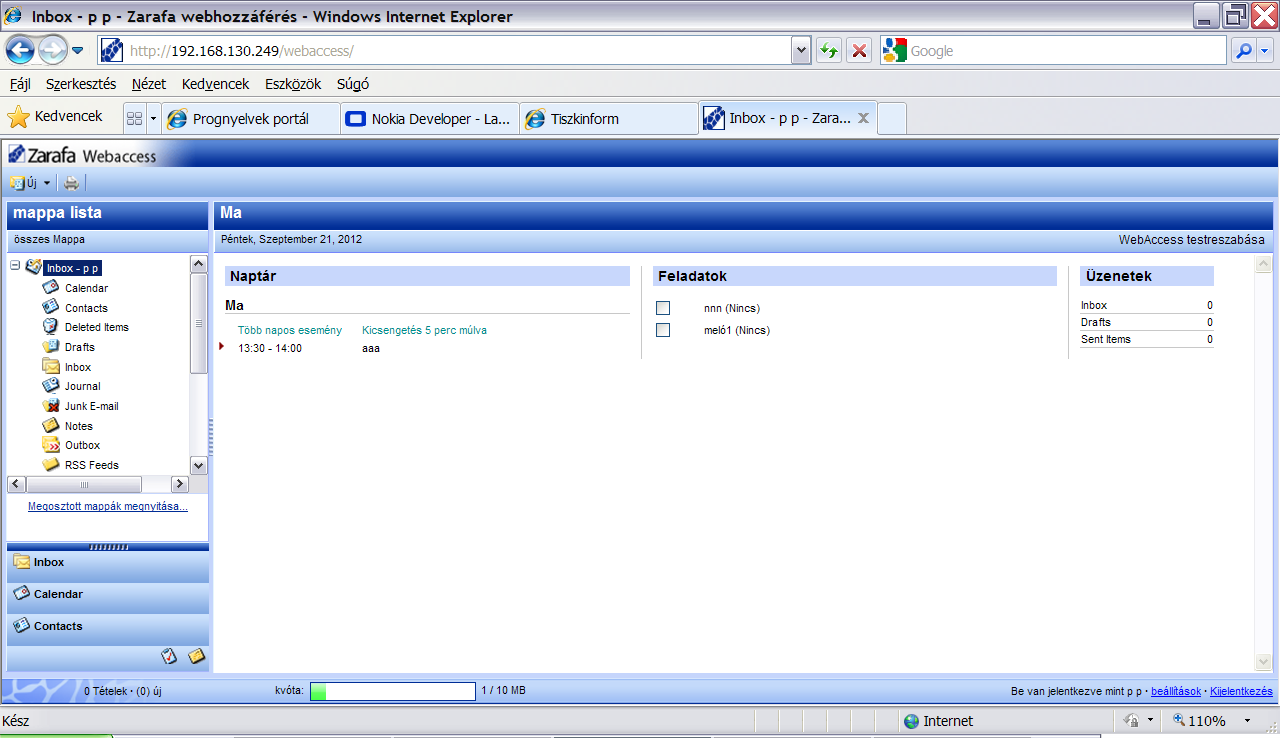This screenshot has height=738, width=1280.
Task: Open the recent pages dropdown arrow
Action: 77,51
